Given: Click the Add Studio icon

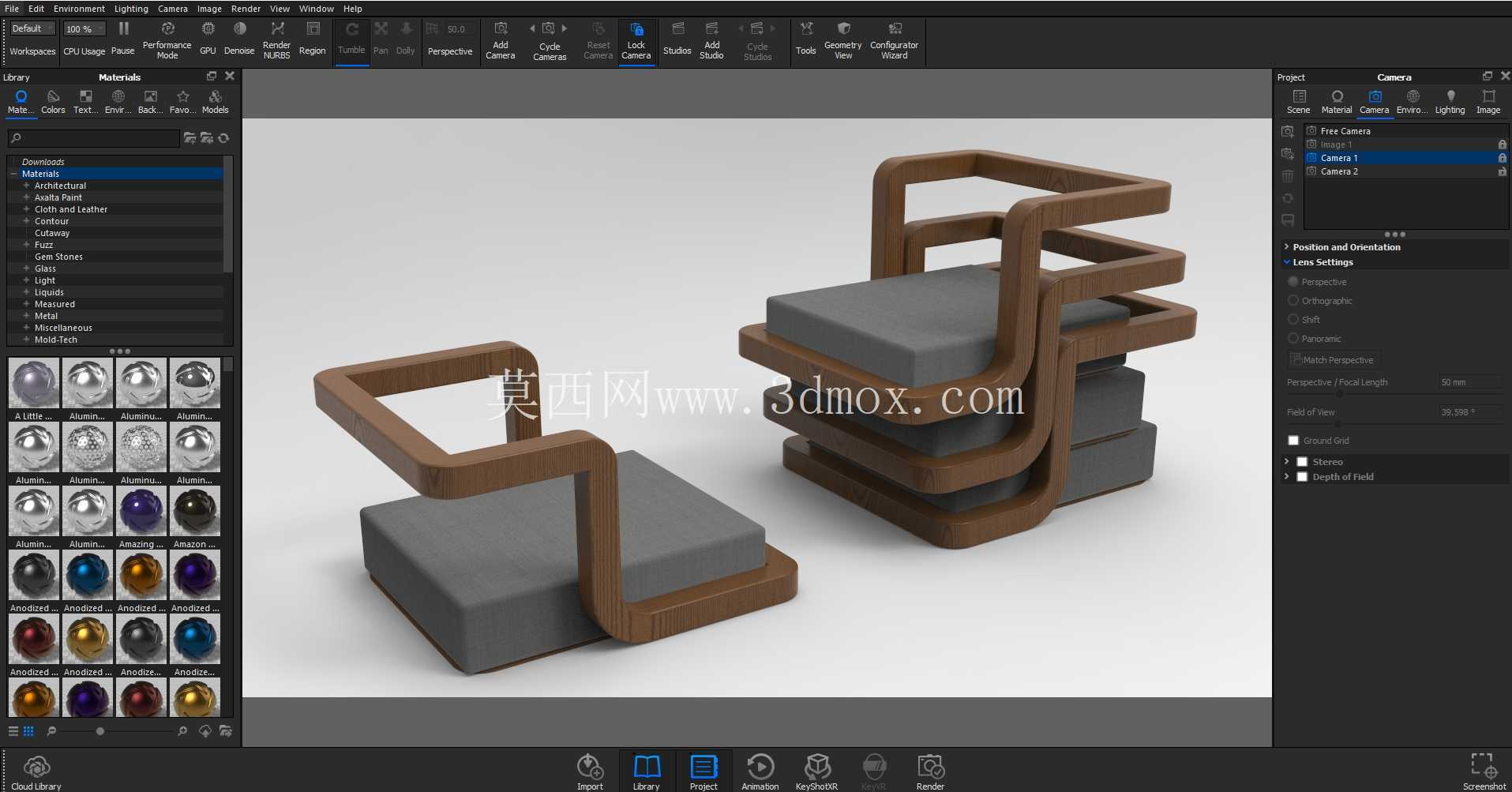Looking at the screenshot, I should tap(711, 29).
